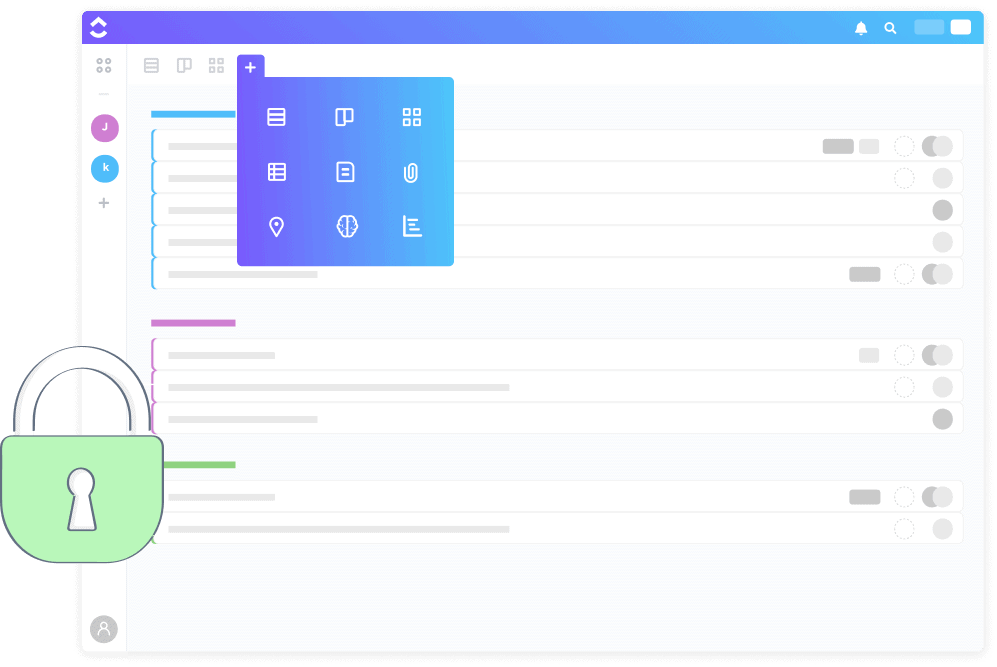The width and height of the screenshot is (997, 667).
Task: Open the notifications bell
Action: tap(861, 28)
